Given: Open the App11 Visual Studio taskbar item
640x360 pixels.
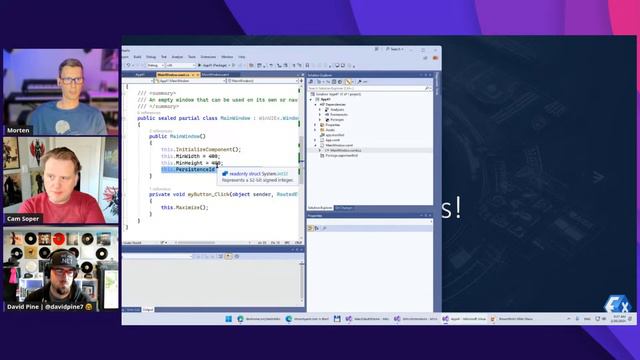Looking at the screenshot, I should coord(464,319).
